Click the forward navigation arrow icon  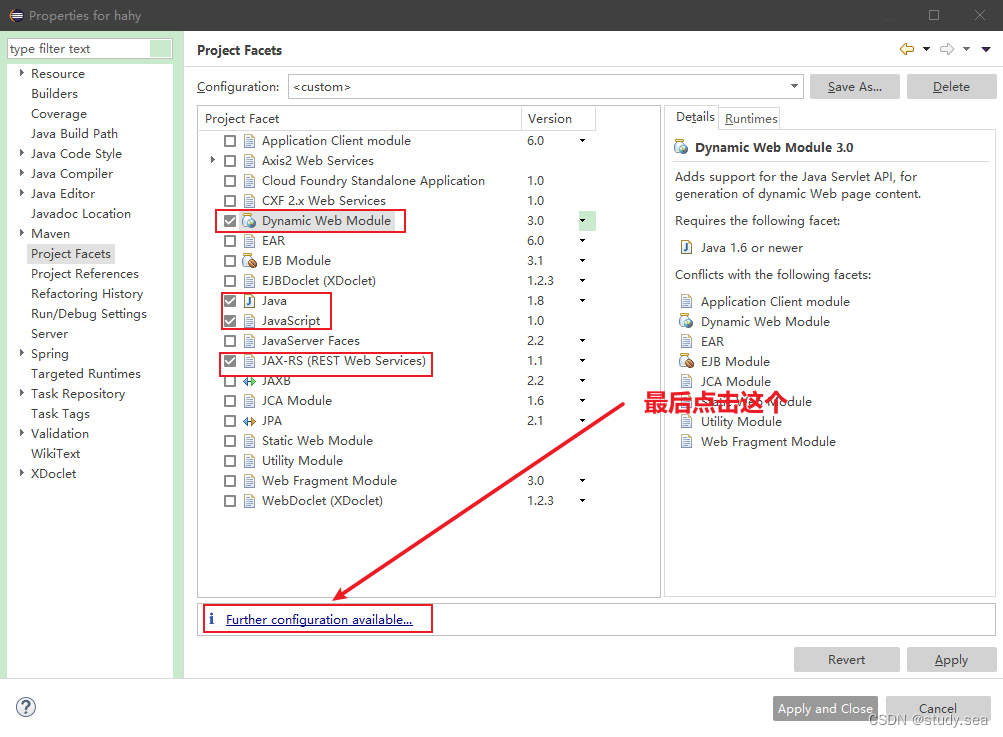(947, 49)
